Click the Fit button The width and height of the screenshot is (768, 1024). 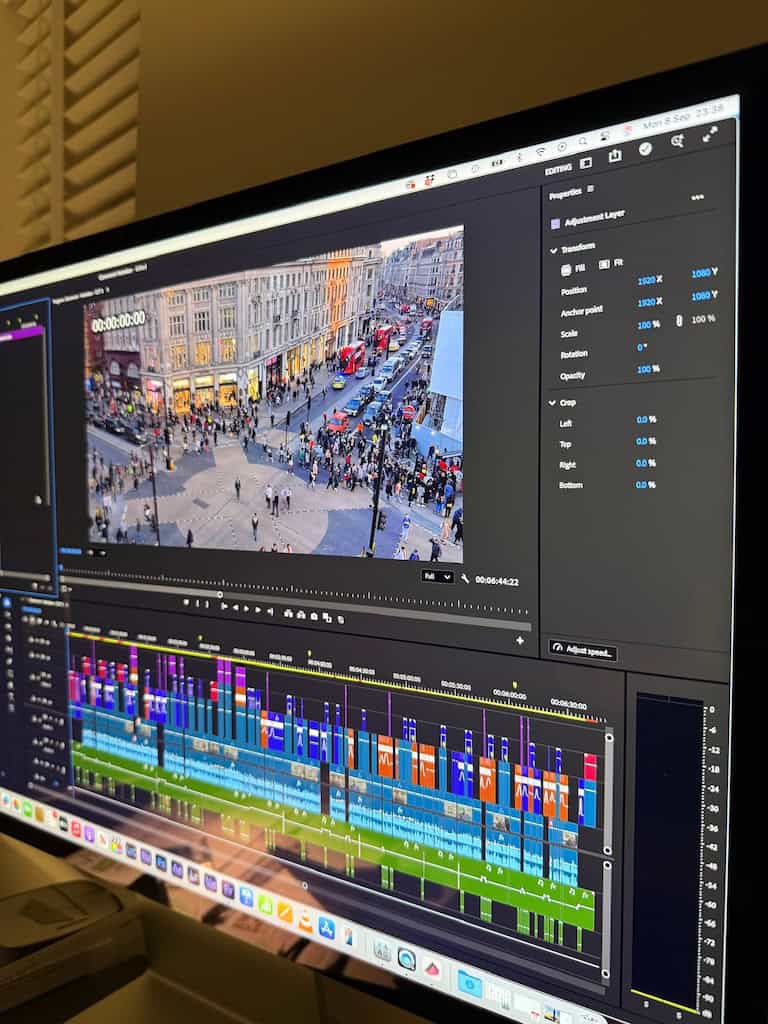coord(611,263)
